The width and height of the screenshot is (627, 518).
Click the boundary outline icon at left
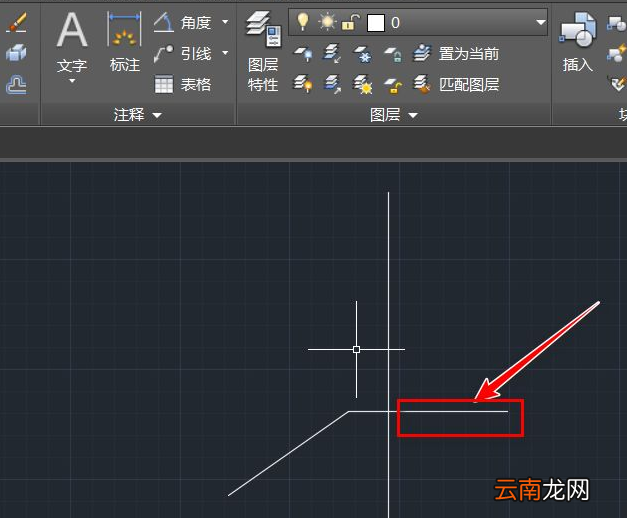16,84
